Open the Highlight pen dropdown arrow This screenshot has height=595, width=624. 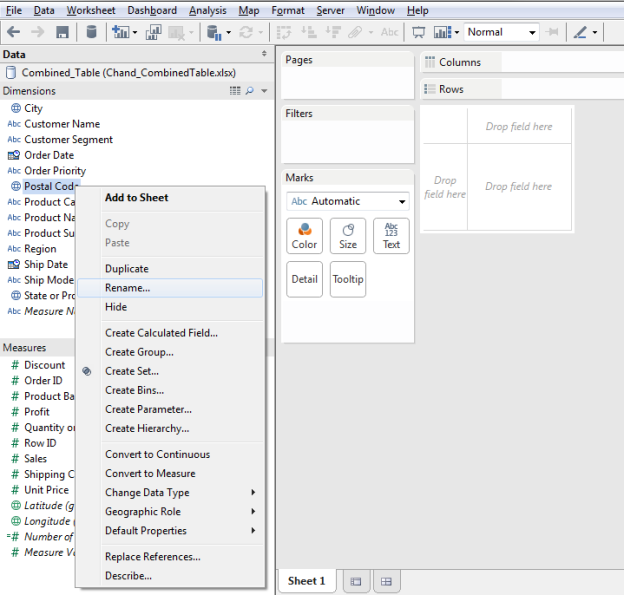pos(595,33)
